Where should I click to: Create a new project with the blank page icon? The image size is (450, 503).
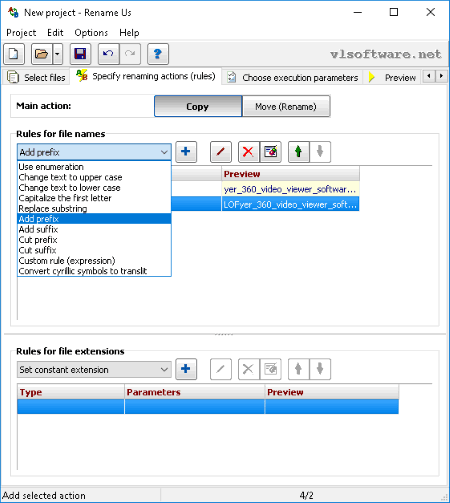[x=14, y=54]
